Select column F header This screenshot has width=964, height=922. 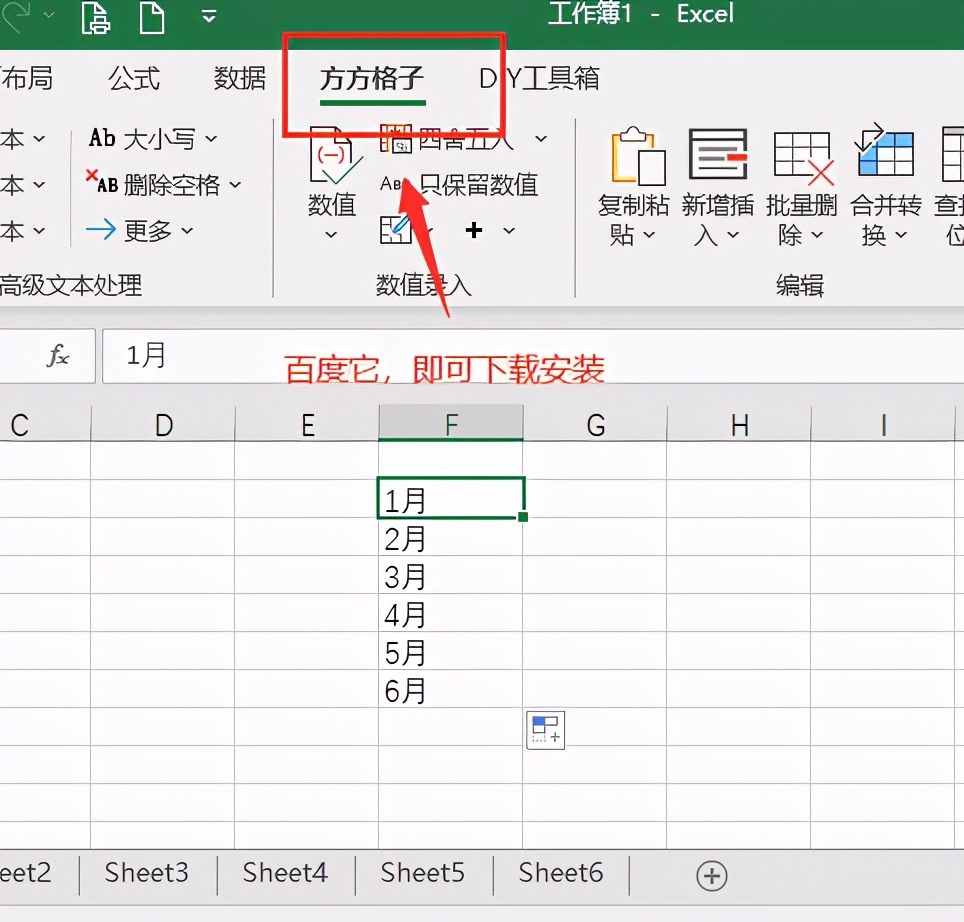coord(451,423)
